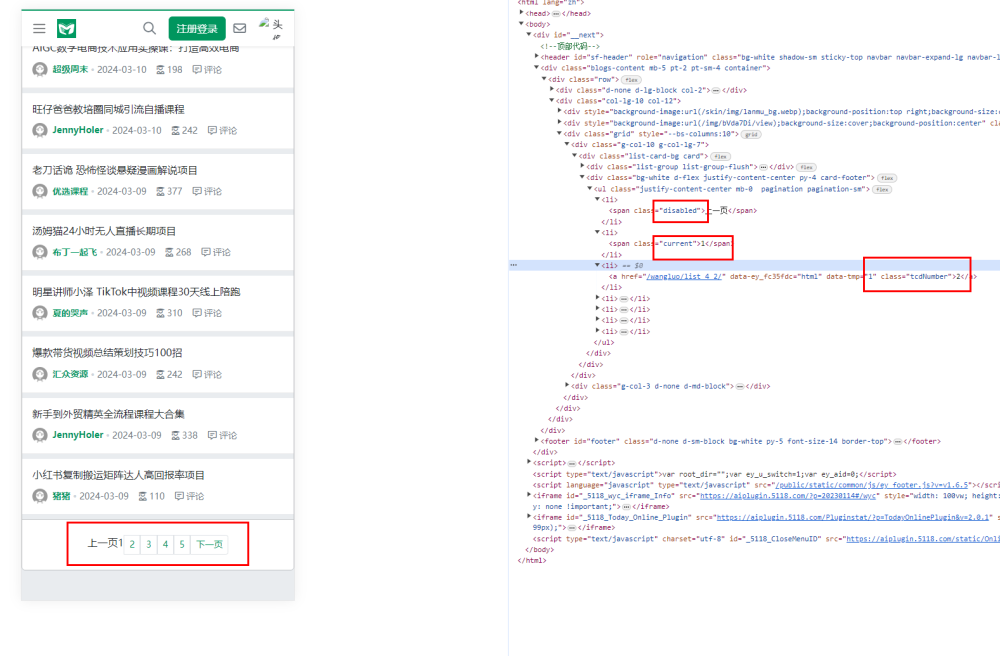The width and height of the screenshot is (1000, 656).
Task: Open search via the magnifier icon
Action: [x=149, y=28]
